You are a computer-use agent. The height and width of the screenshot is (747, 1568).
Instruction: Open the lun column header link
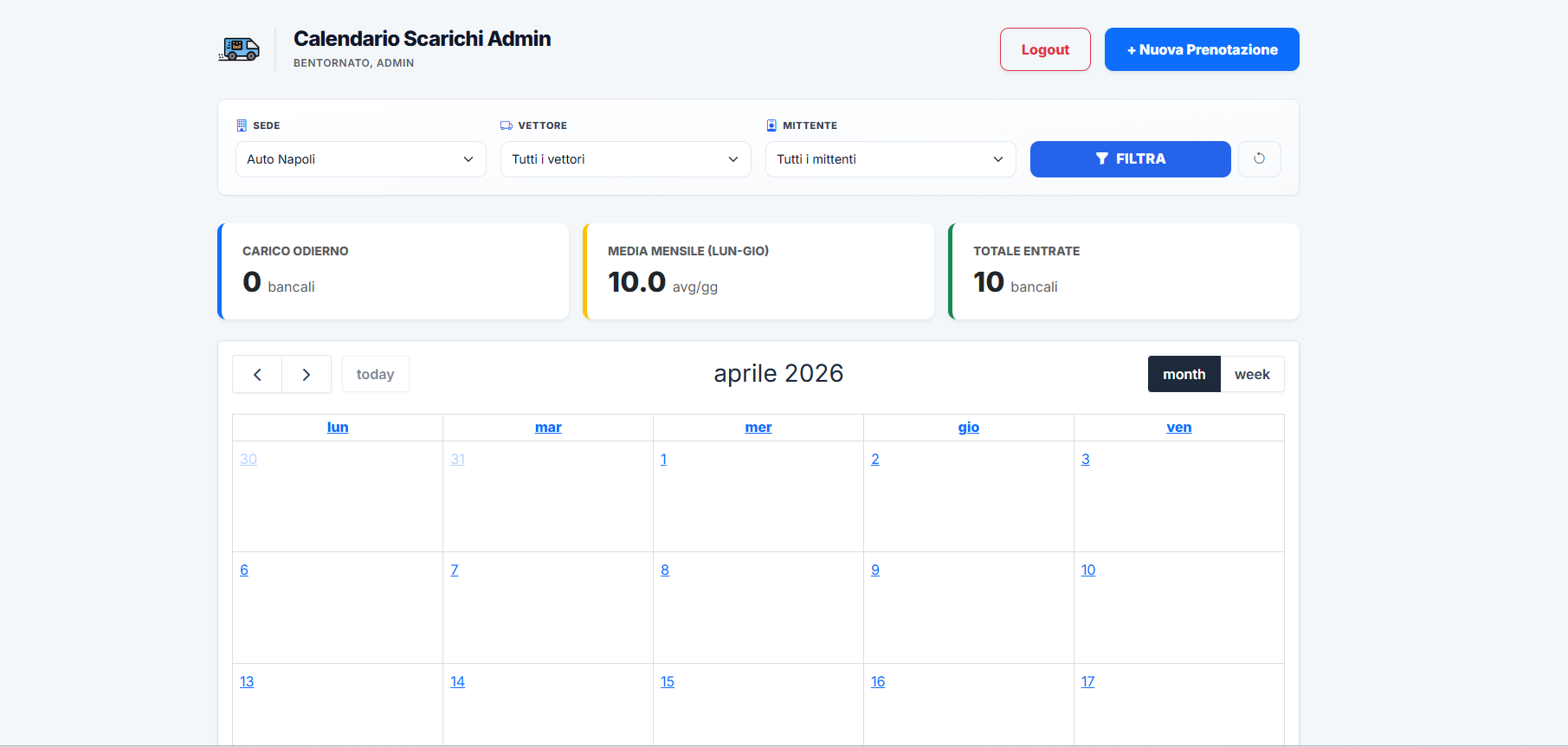coord(338,428)
